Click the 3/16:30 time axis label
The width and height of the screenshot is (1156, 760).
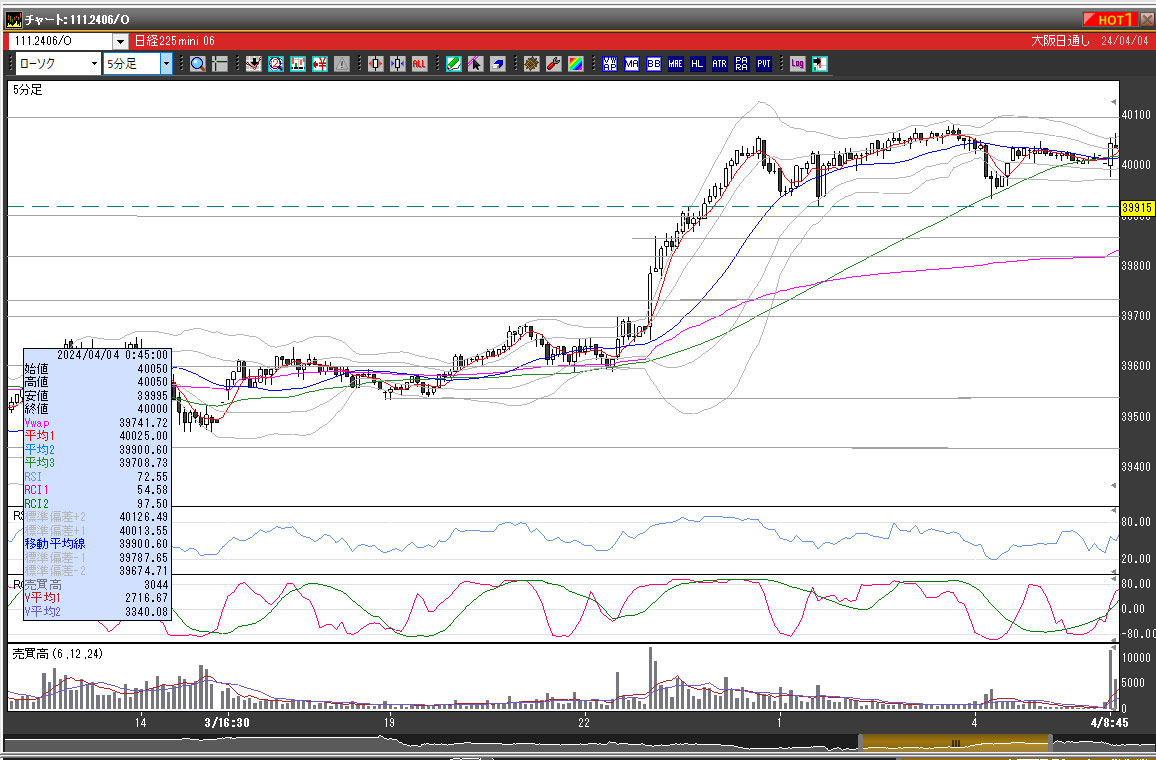pyautogui.click(x=227, y=723)
